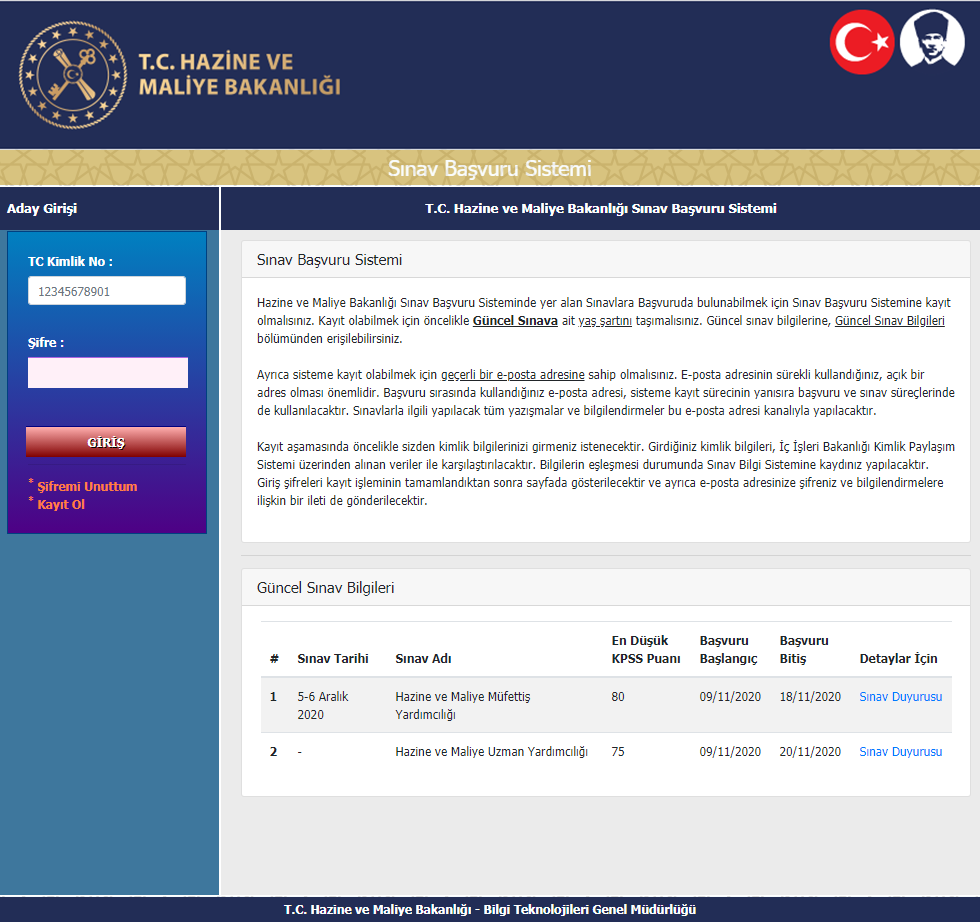Focus the TC Kimlik No field
Image resolution: width=980 pixels, height=922 pixels.
(107, 291)
